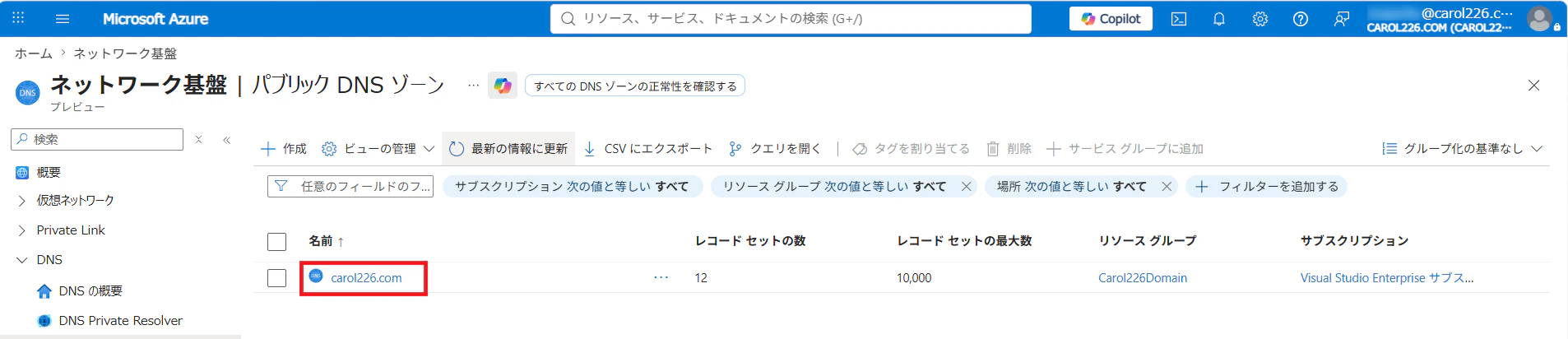The width and height of the screenshot is (1568, 339).
Task: Open the ビューの管理 dropdown
Action: pos(378,149)
